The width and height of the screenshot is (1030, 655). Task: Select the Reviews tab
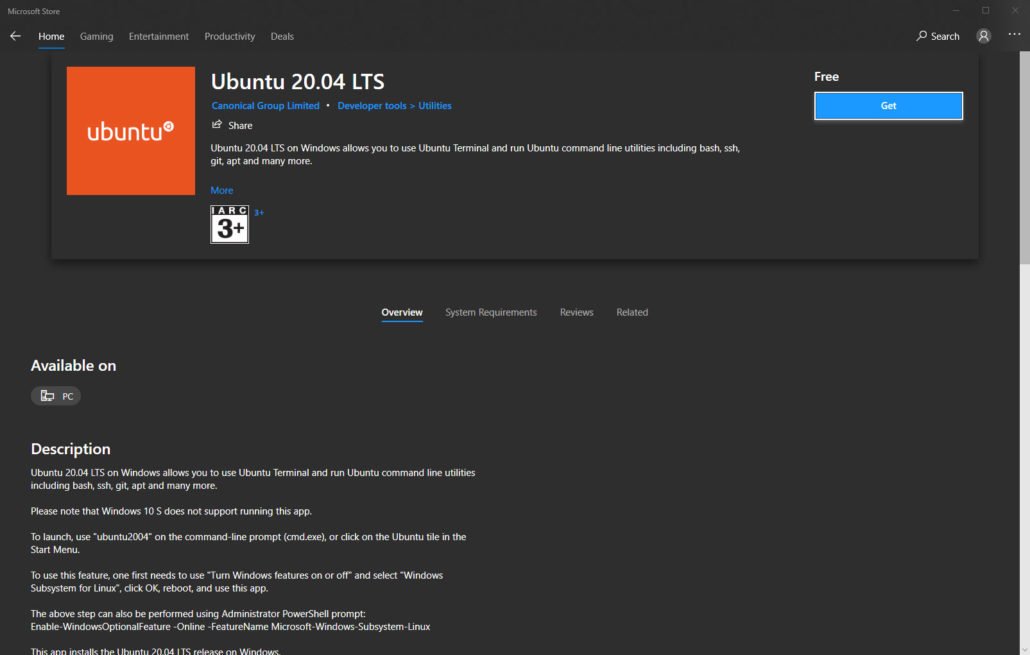(x=576, y=313)
